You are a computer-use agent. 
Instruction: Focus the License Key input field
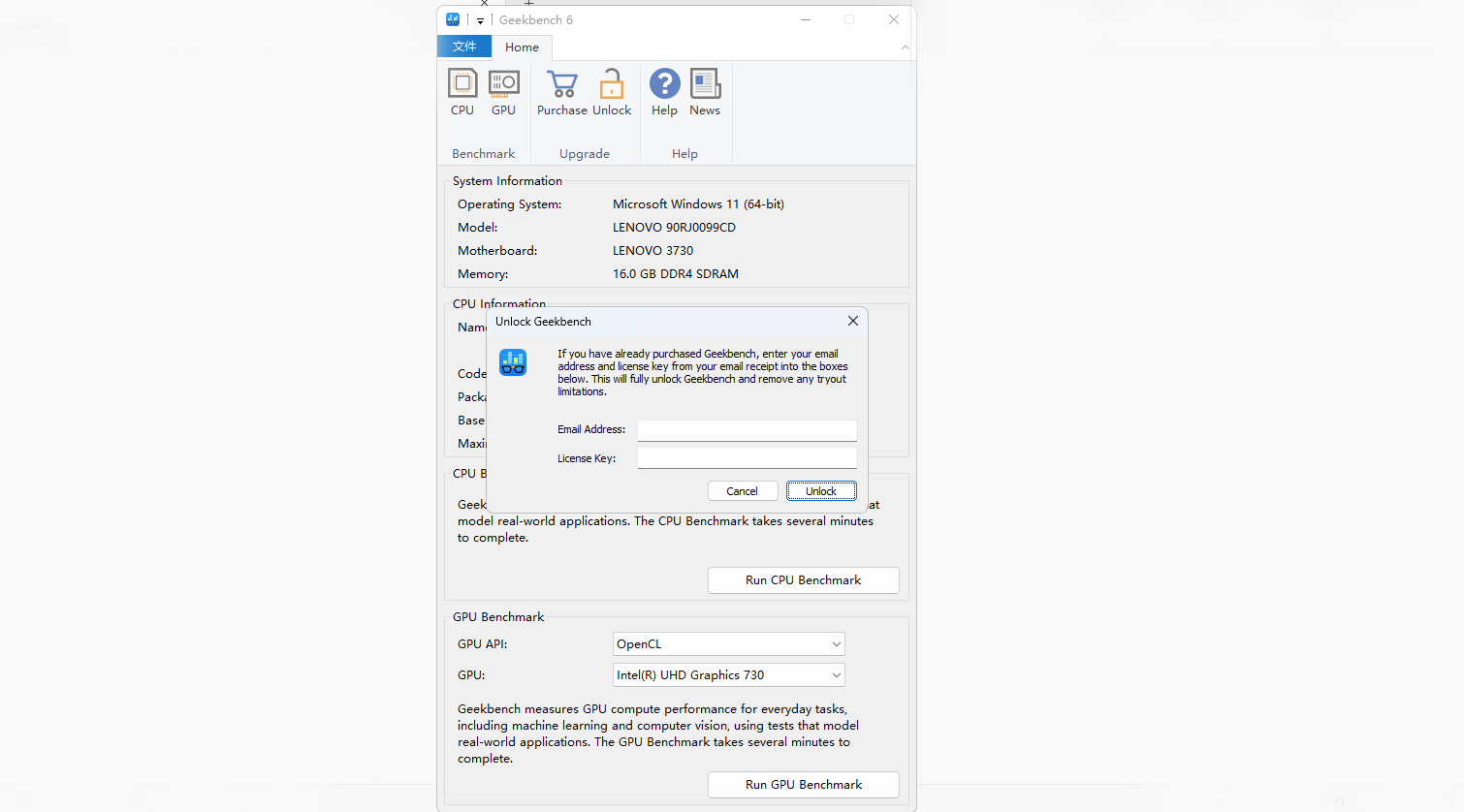pos(748,458)
